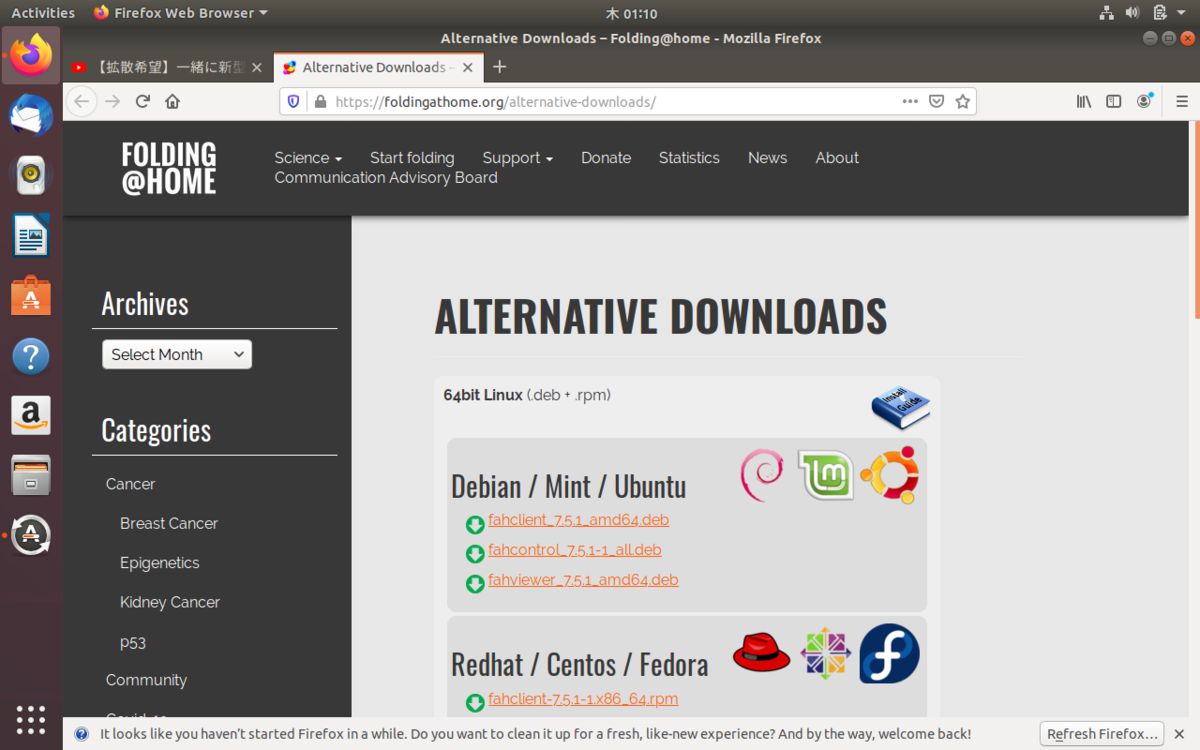This screenshot has height=750, width=1200.
Task: Open the Select Month archives dropdown
Action: coord(177,354)
